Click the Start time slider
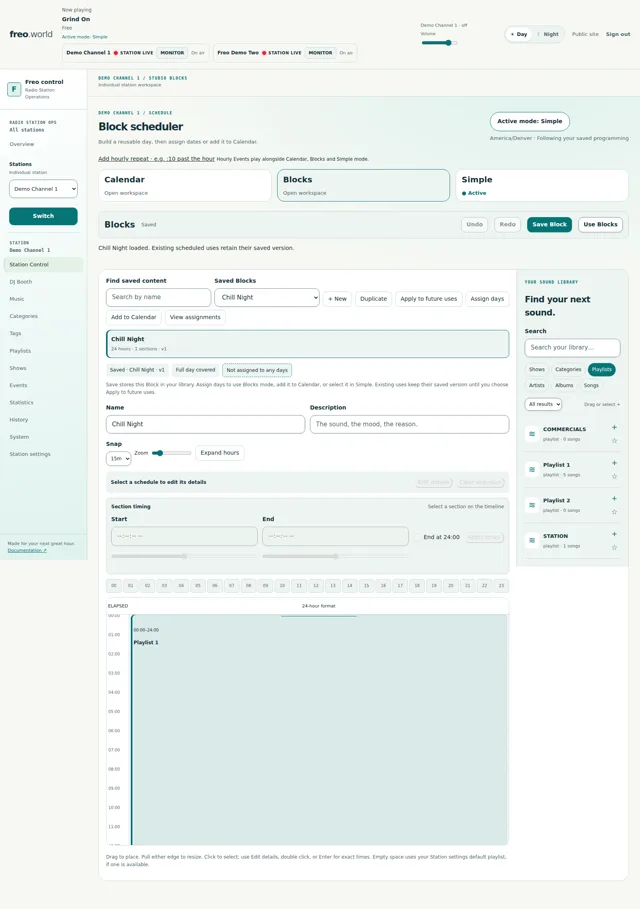640x909 pixels. point(184,556)
